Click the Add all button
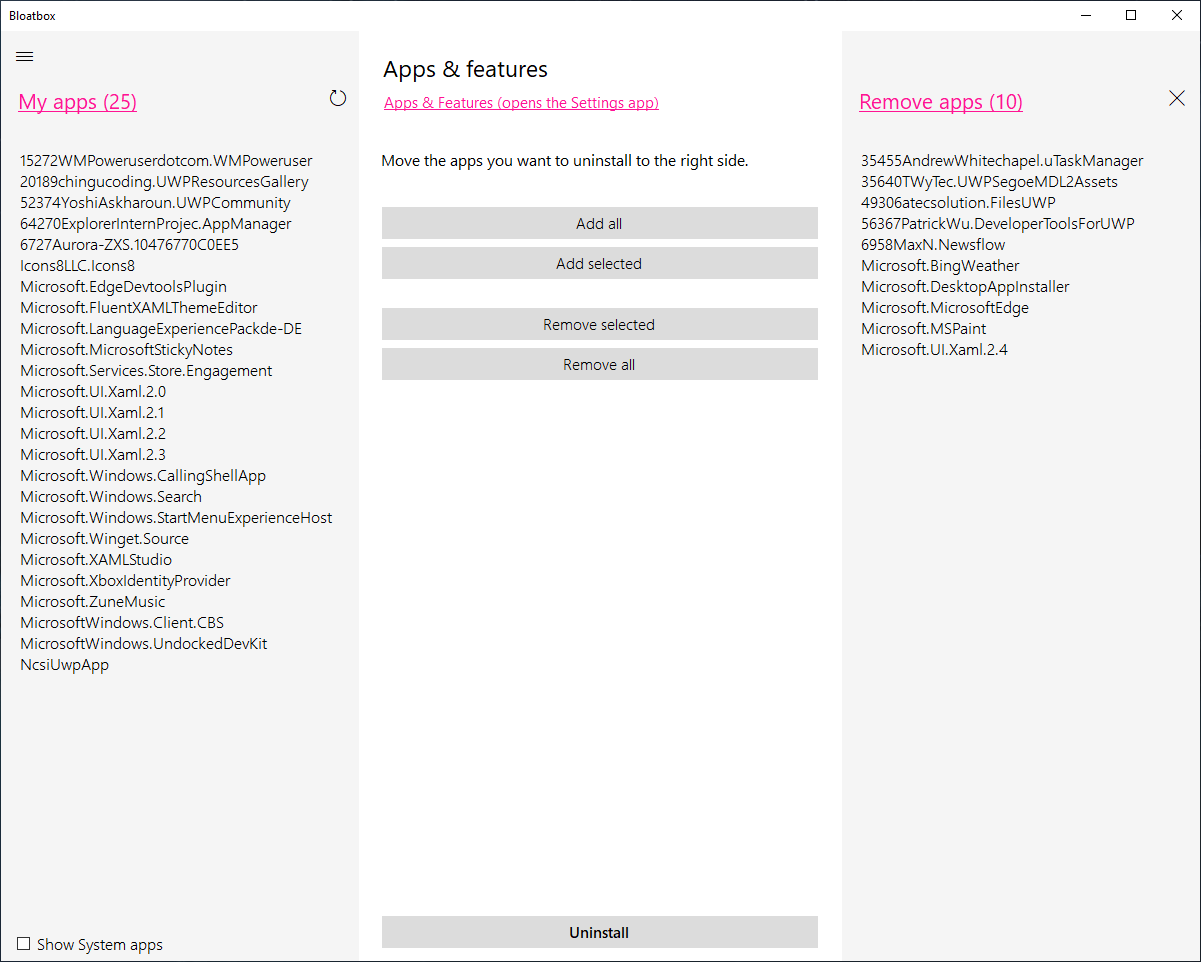This screenshot has height=962, width=1201. [599, 224]
